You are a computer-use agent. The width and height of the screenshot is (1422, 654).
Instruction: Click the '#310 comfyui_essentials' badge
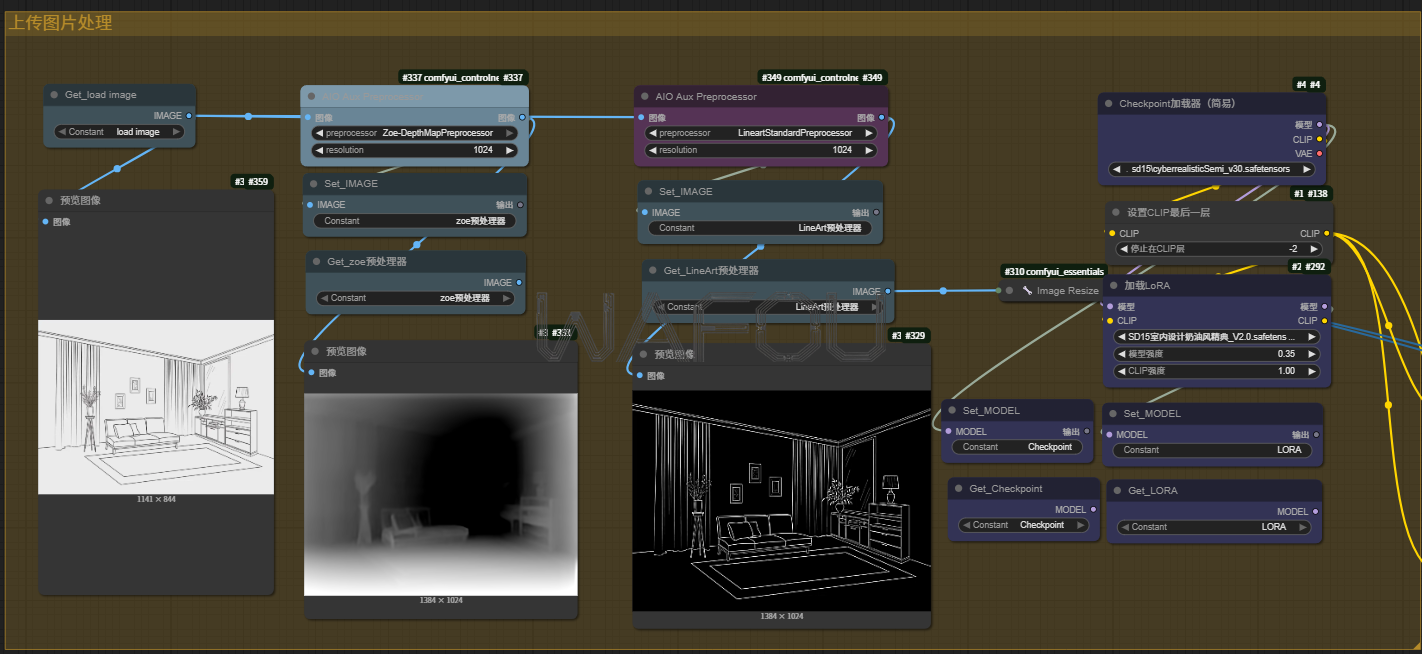click(x=1054, y=271)
